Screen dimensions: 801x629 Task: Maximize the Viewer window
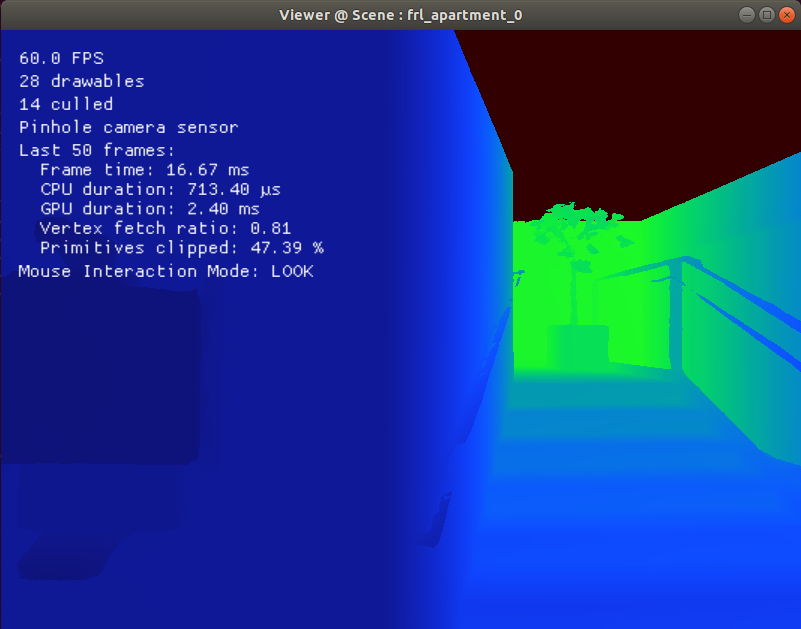tap(765, 14)
